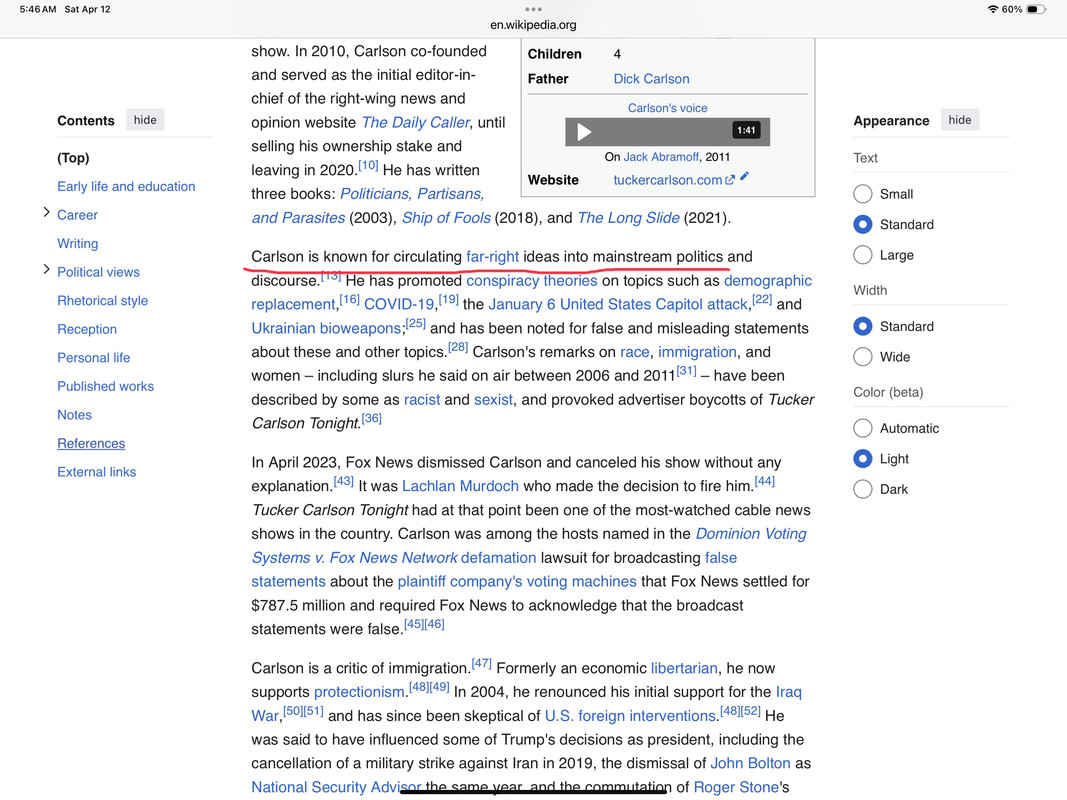Open citation [43] footnote
The height and width of the screenshot is (800, 1067).
point(344,481)
